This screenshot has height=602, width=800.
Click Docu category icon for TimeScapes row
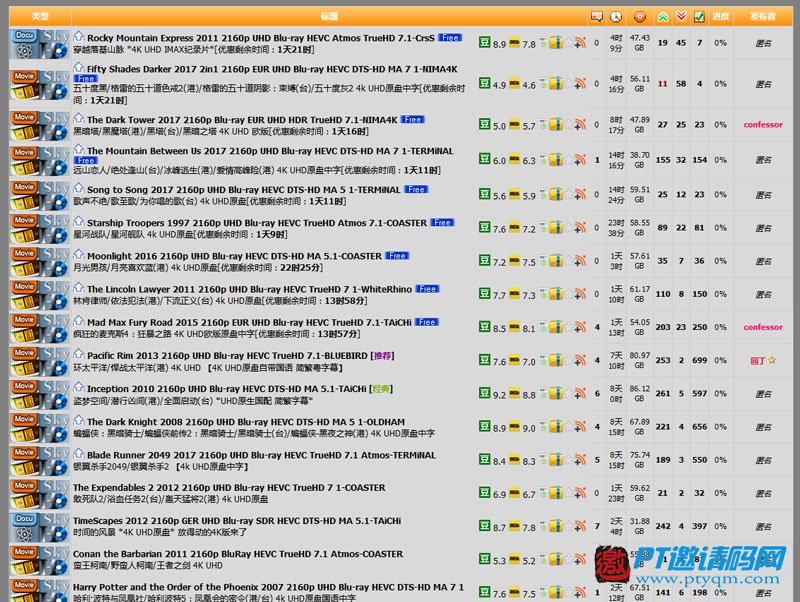(24, 526)
